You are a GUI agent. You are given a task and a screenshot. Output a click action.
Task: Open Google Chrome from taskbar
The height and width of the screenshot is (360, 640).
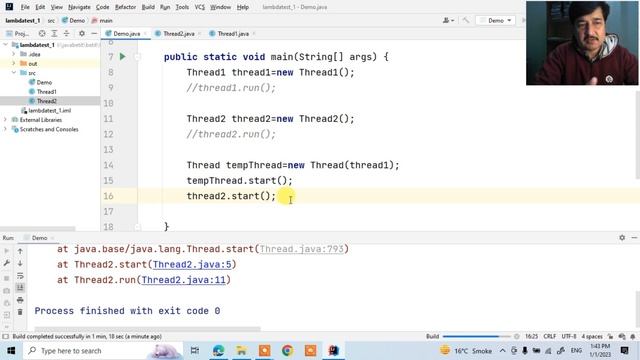pos(287,351)
